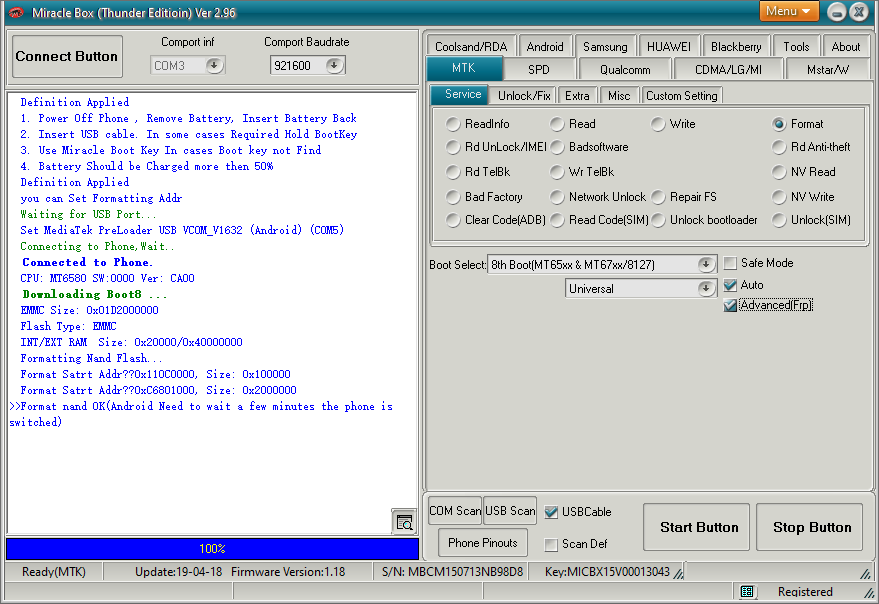Expand the Comport inf COM3 dropdown
The width and height of the screenshot is (879, 604).
[x=213, y=66]
